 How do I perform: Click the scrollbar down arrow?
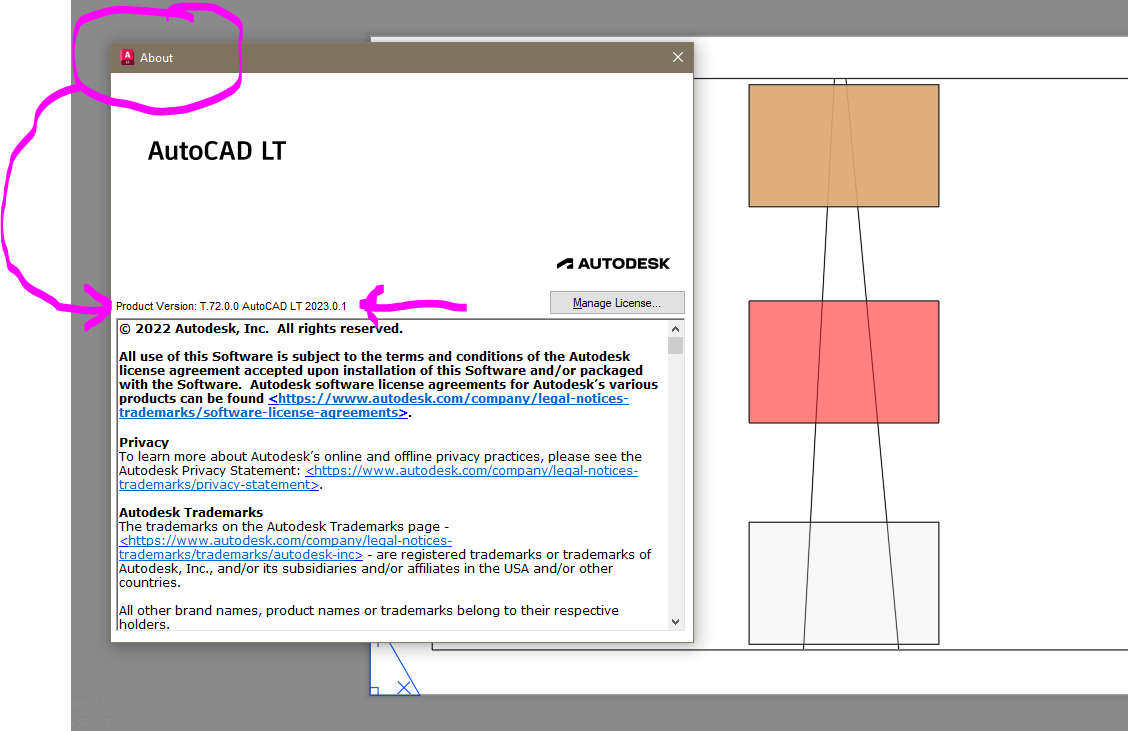coord(675,621)
